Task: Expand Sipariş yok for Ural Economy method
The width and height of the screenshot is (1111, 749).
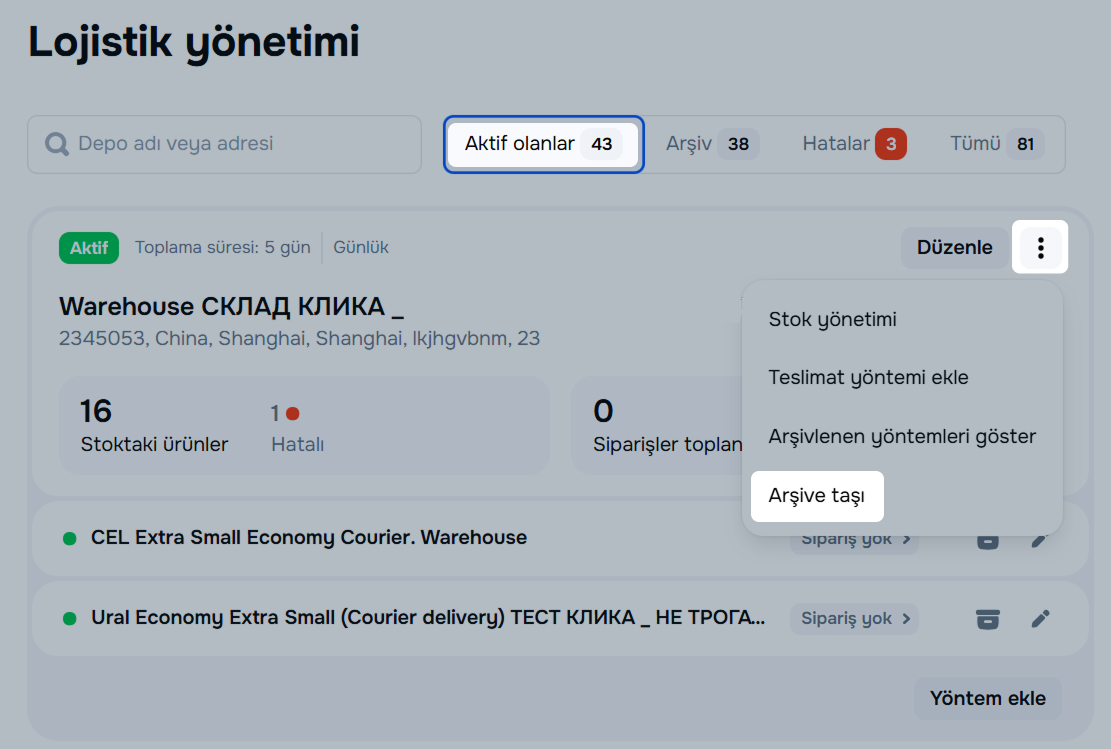Action: (854, 619)
